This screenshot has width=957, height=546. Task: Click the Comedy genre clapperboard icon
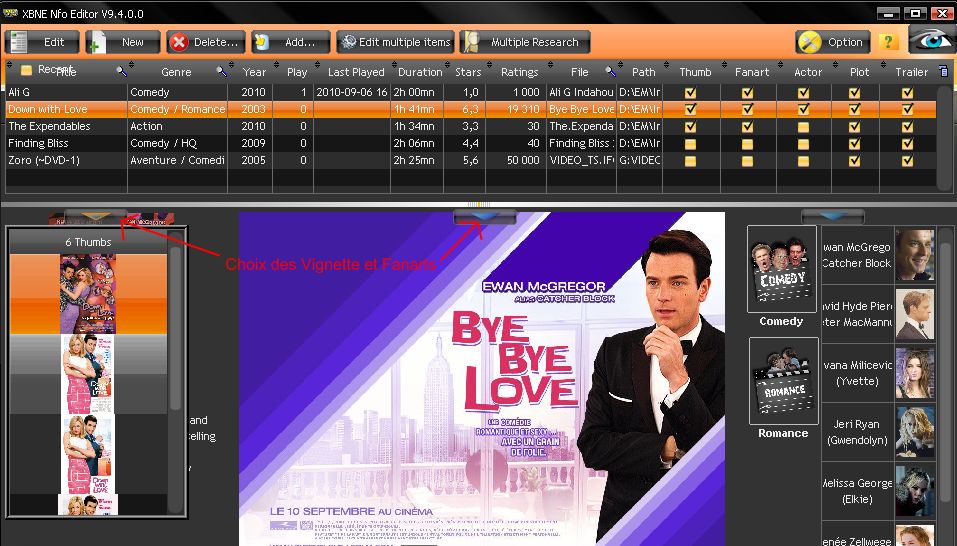coord(782,268)
